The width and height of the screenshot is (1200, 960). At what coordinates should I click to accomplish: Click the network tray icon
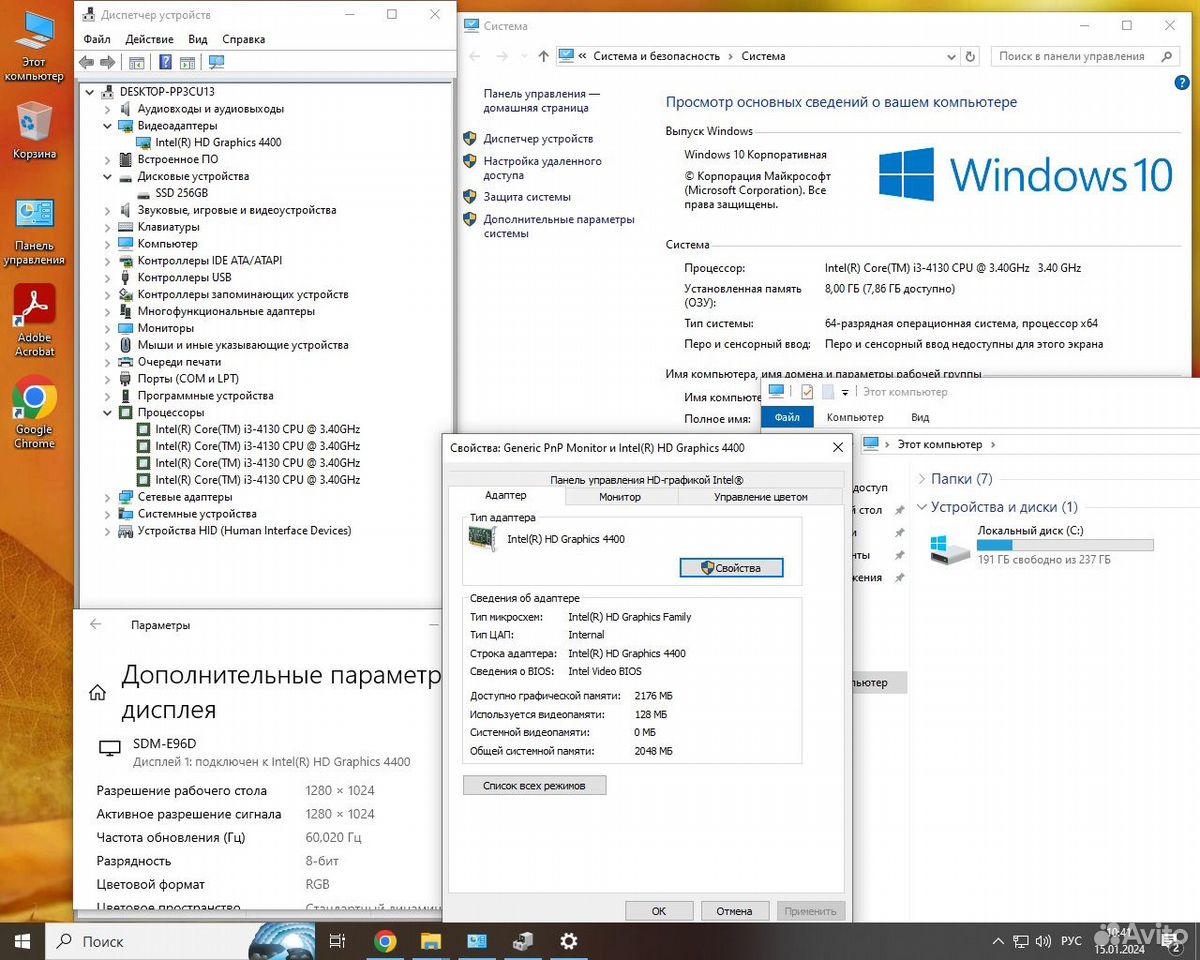point(1020,941)
